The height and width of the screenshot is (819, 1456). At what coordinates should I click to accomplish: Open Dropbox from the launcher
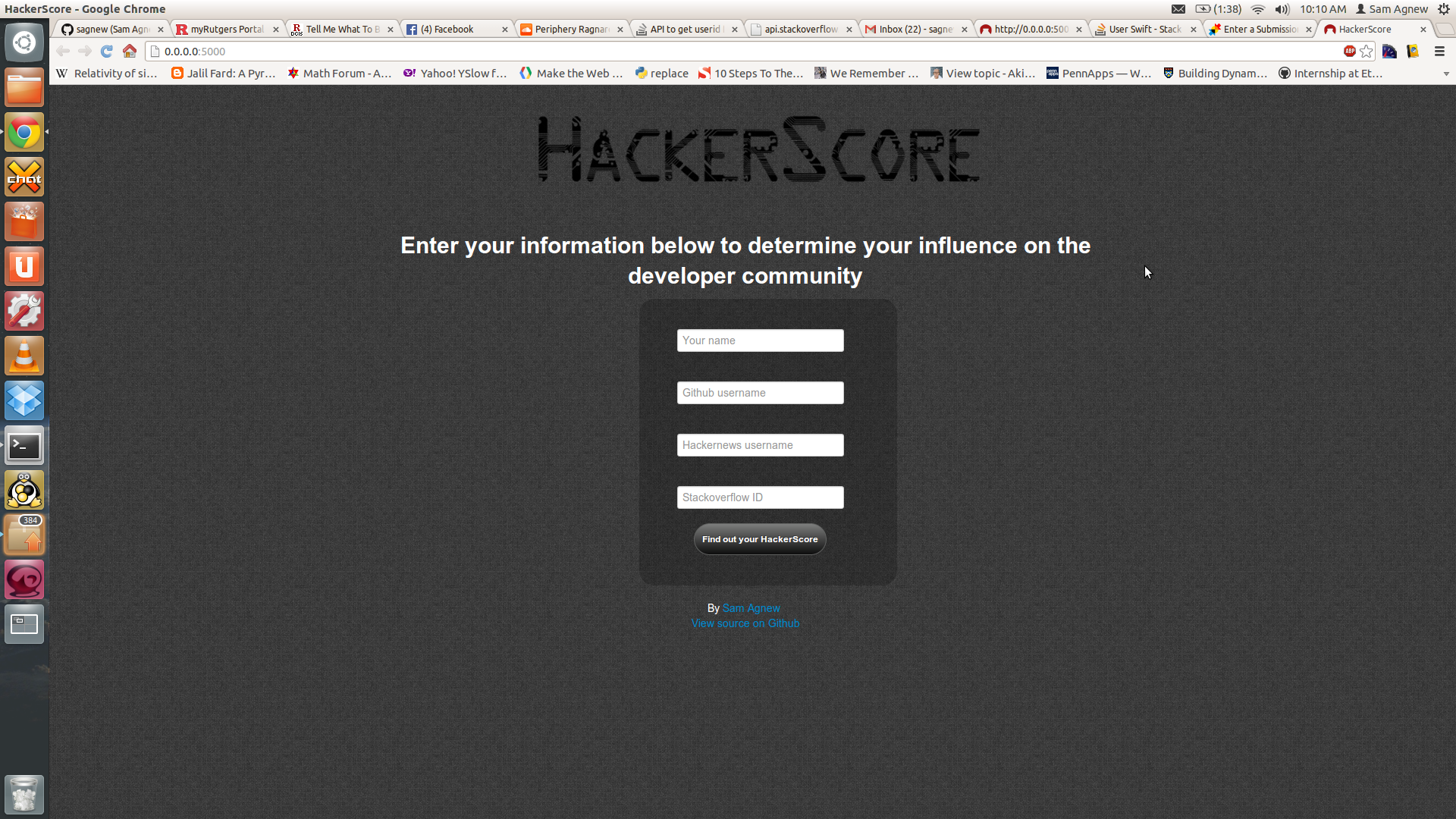point(24,401)
